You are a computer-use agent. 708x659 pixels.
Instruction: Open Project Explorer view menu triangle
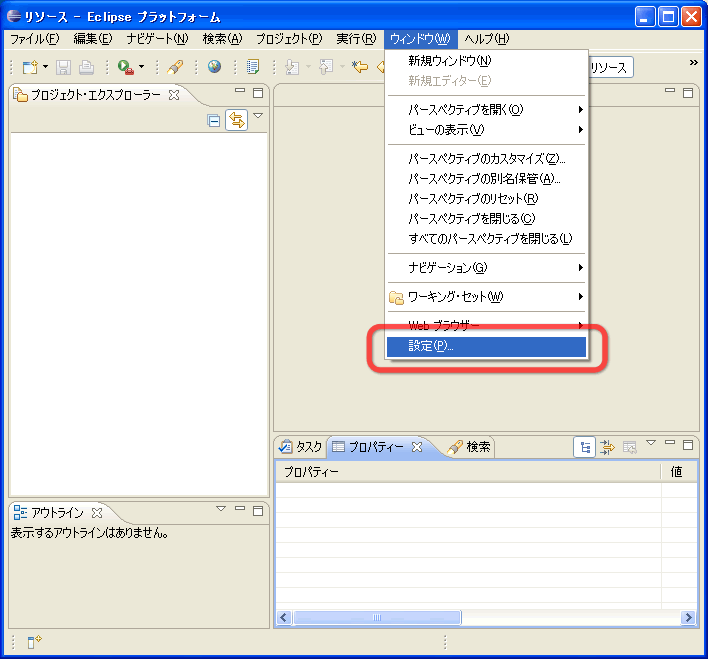(x=258, y=116)
